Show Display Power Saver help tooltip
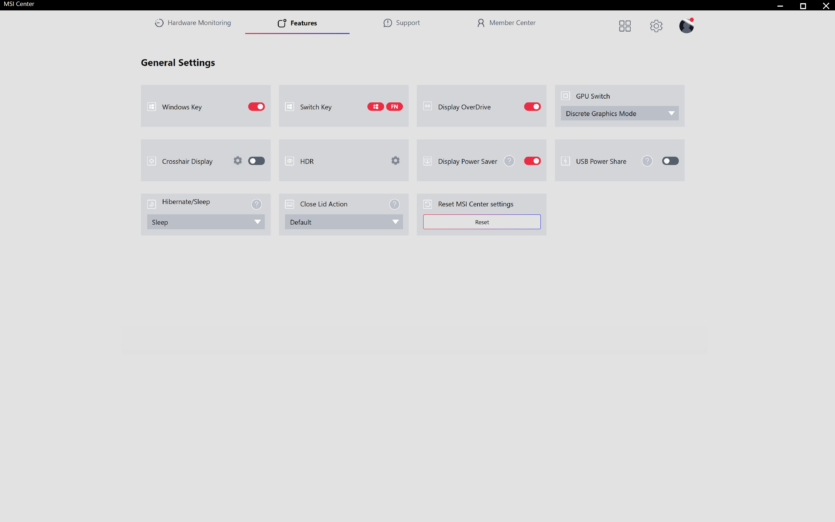 click(509, 161)
